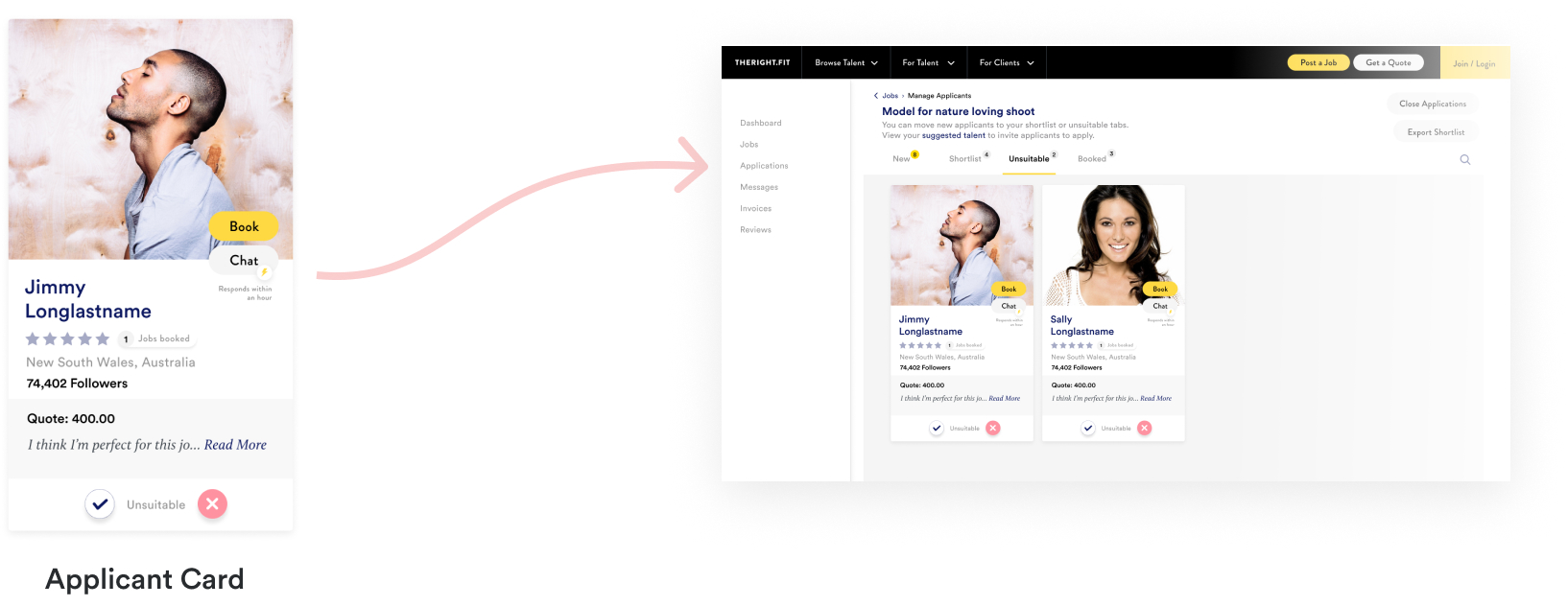Click the pink X icon on Sally Longlastname's card
1568x606 pixels.
click(x=1145, y=429)
